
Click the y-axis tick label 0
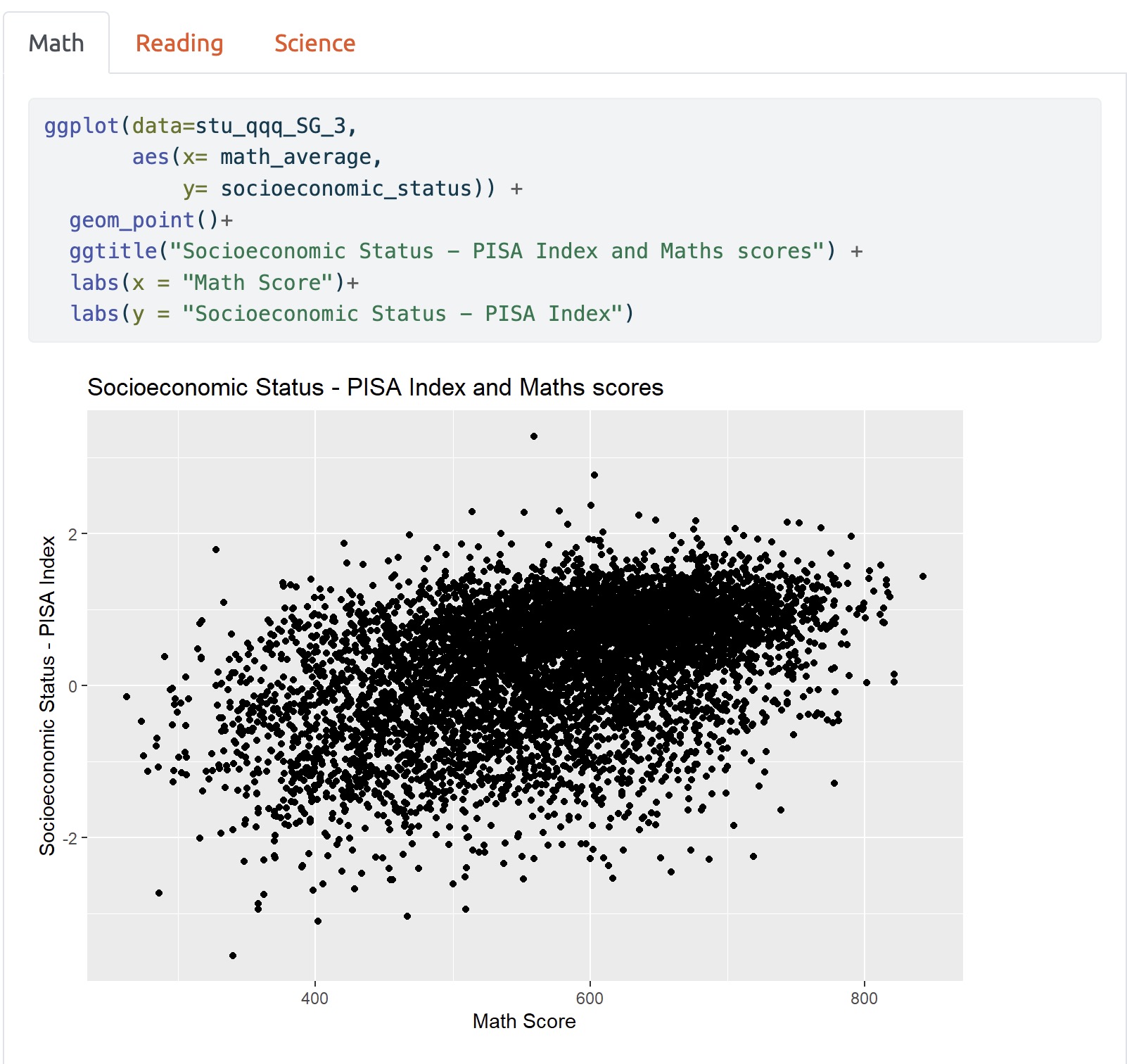click(x=73, y=686)
